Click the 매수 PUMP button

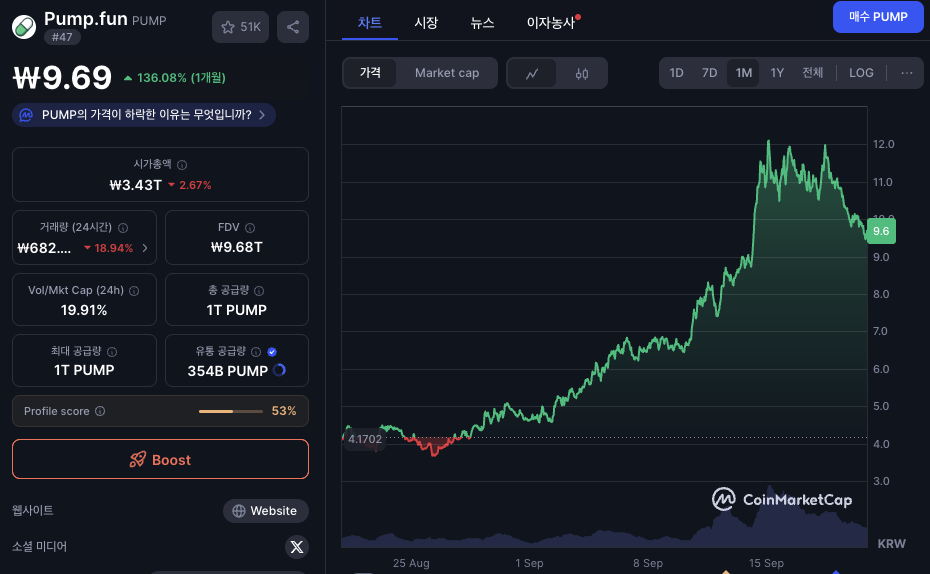point(877,17)
